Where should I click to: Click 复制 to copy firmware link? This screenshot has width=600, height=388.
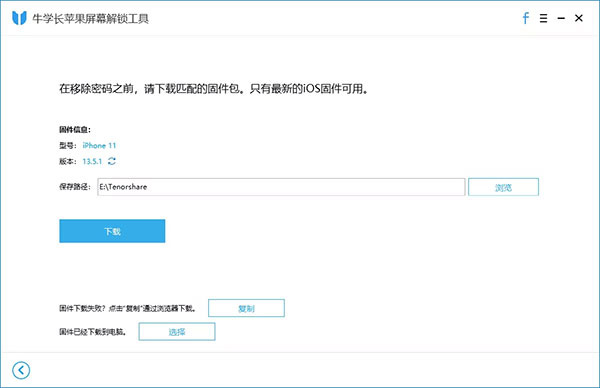pyautogui.click(x=246, y=308)
